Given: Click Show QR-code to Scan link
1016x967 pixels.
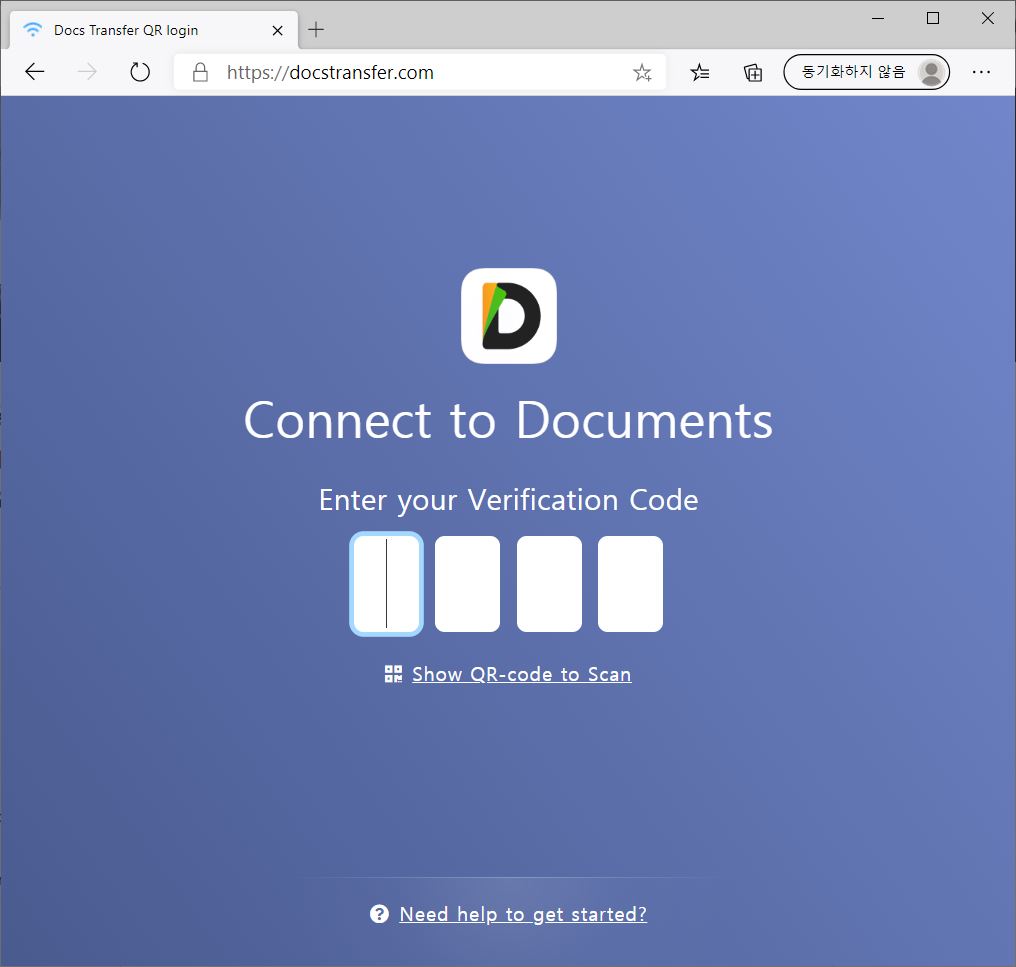Looking at the screenshot, I should 522,674.
